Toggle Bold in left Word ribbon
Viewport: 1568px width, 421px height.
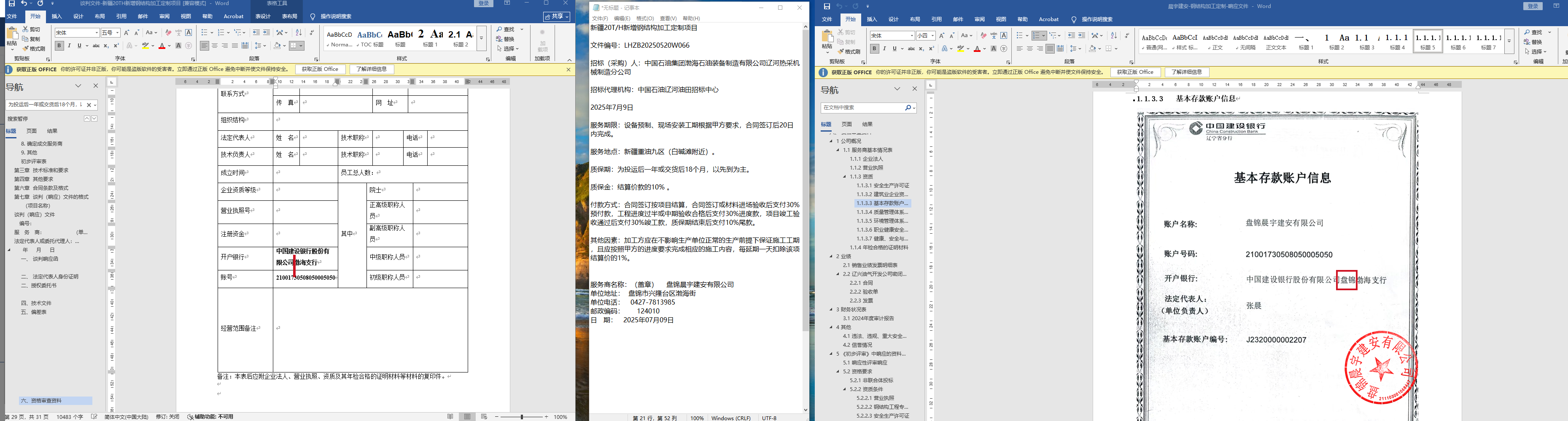coord(59,46)
